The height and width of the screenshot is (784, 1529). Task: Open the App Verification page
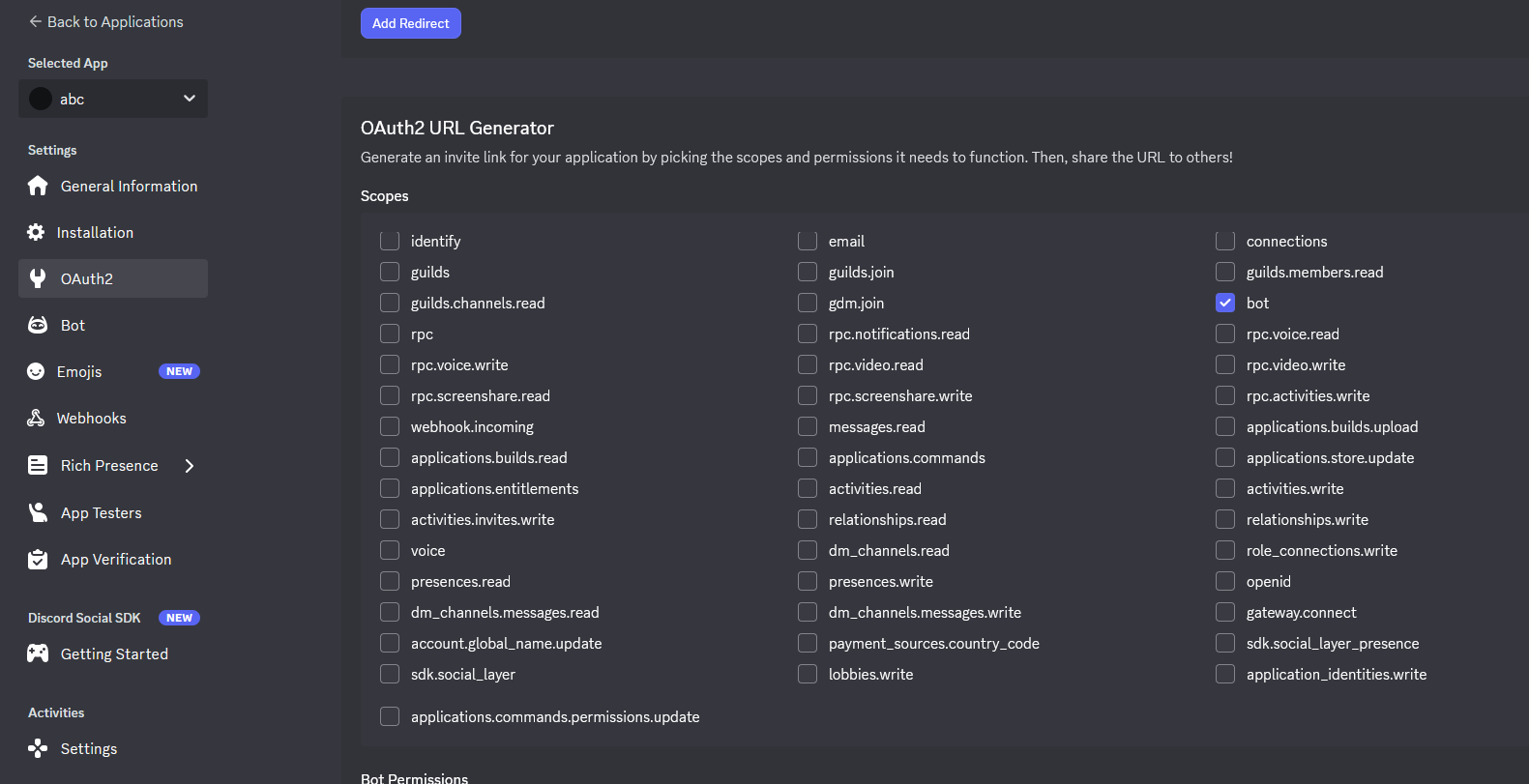tap(113, 559)
